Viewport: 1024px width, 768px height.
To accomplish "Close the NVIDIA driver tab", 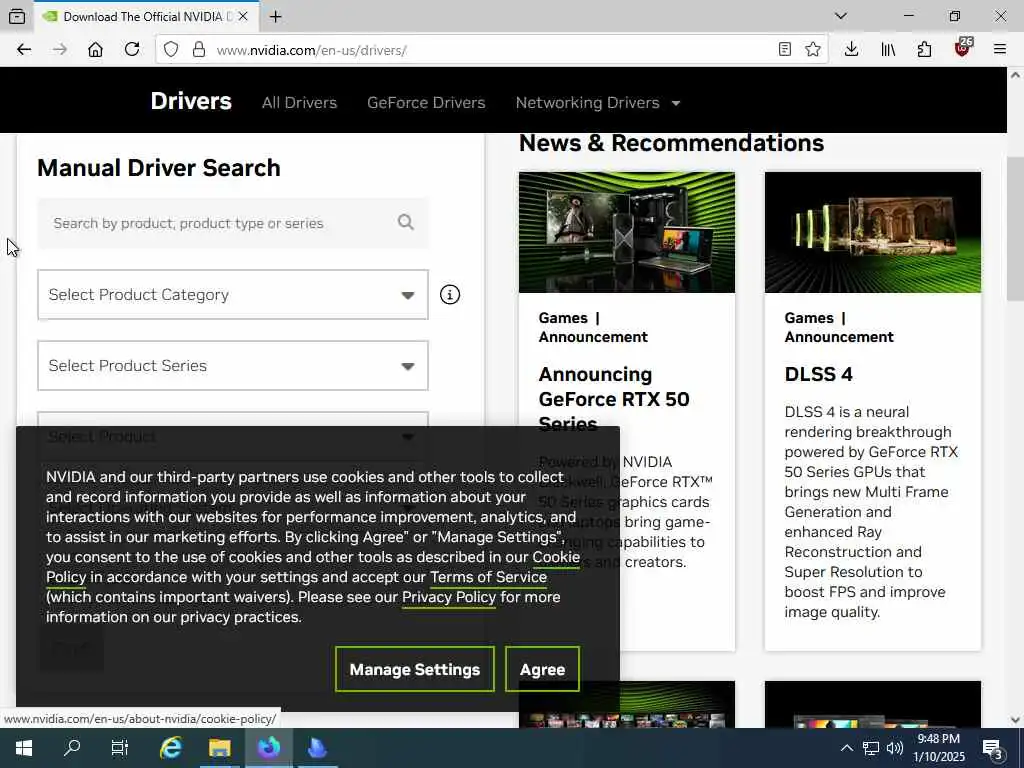I will click(243, 16).
